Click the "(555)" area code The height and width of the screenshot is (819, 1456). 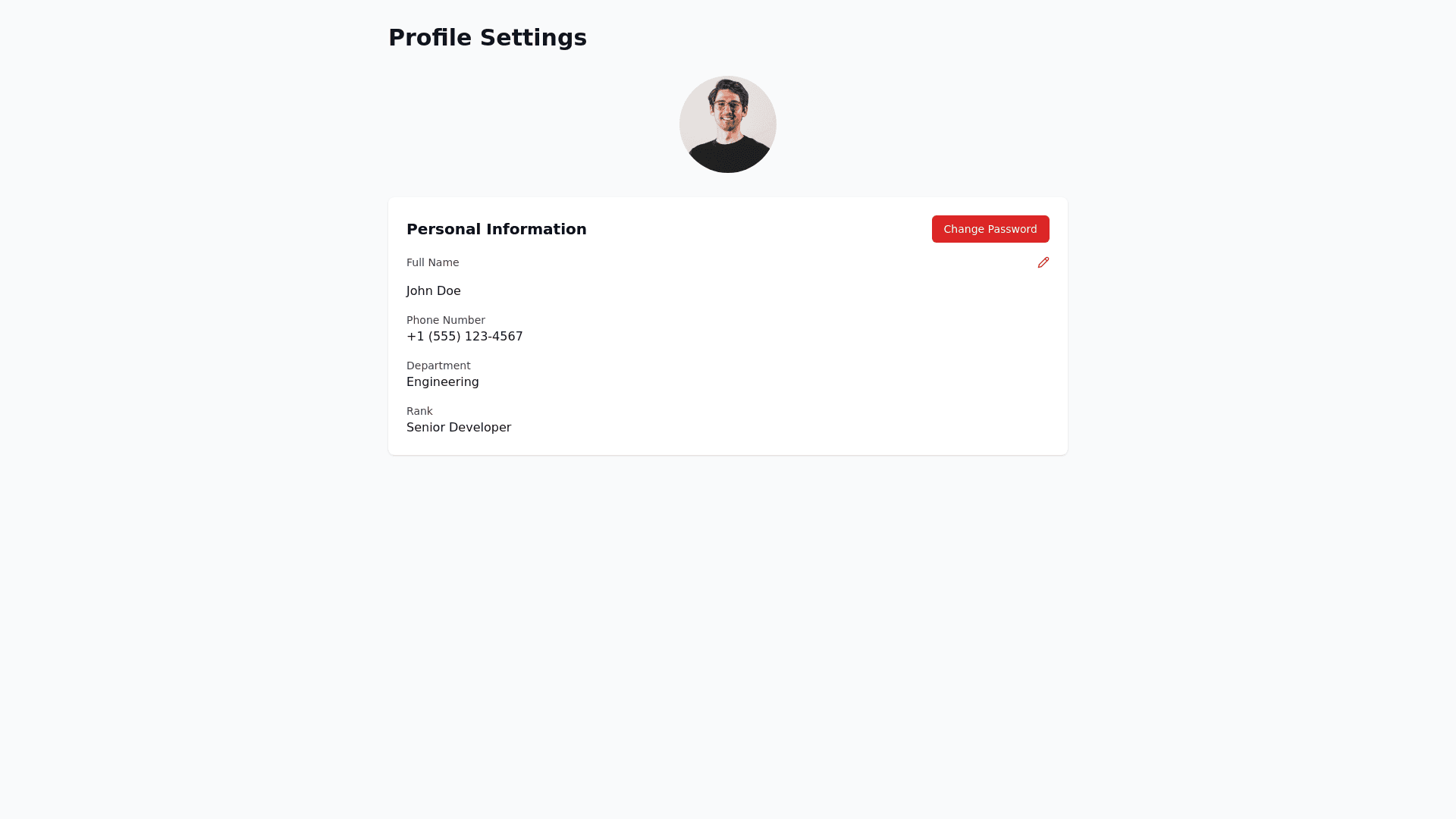[x=444, y=337]
